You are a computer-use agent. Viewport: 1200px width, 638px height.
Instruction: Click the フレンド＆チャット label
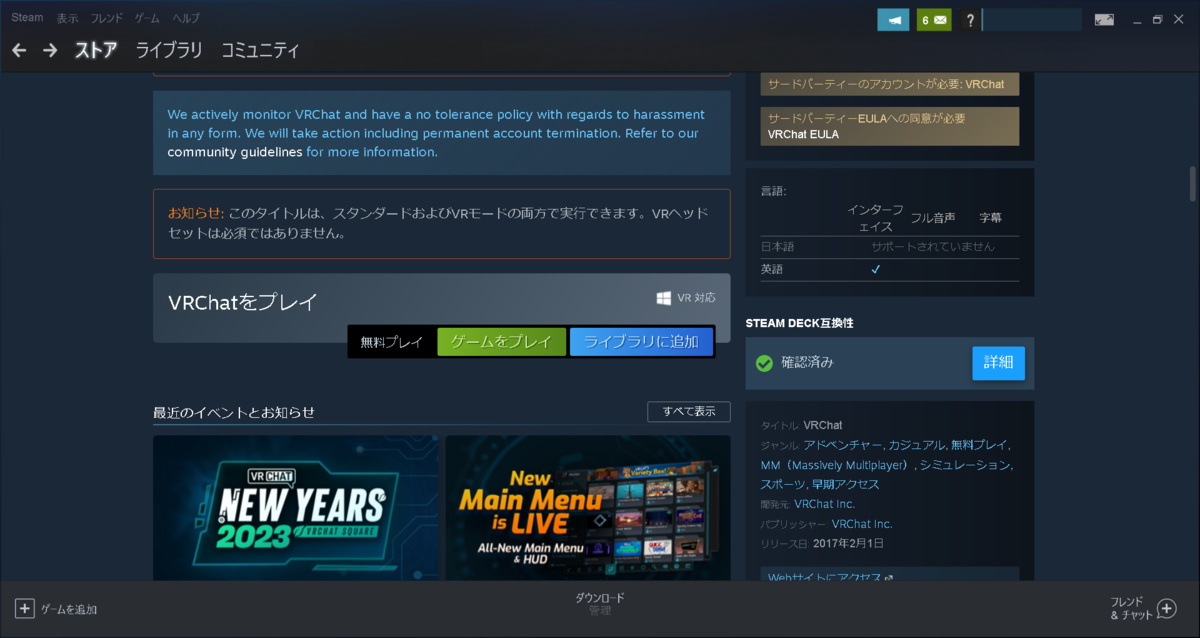pos(1131,608)
